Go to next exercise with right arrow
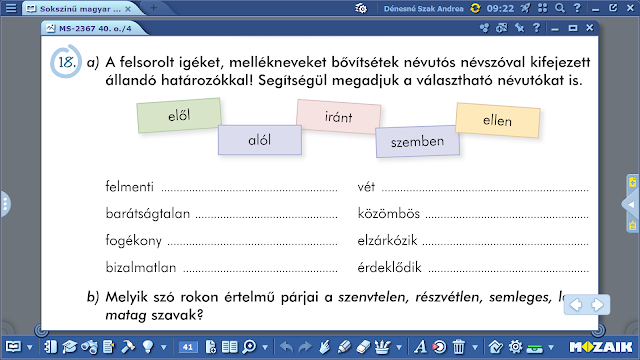Screen dimensions: 640x360 pos(598,304)
